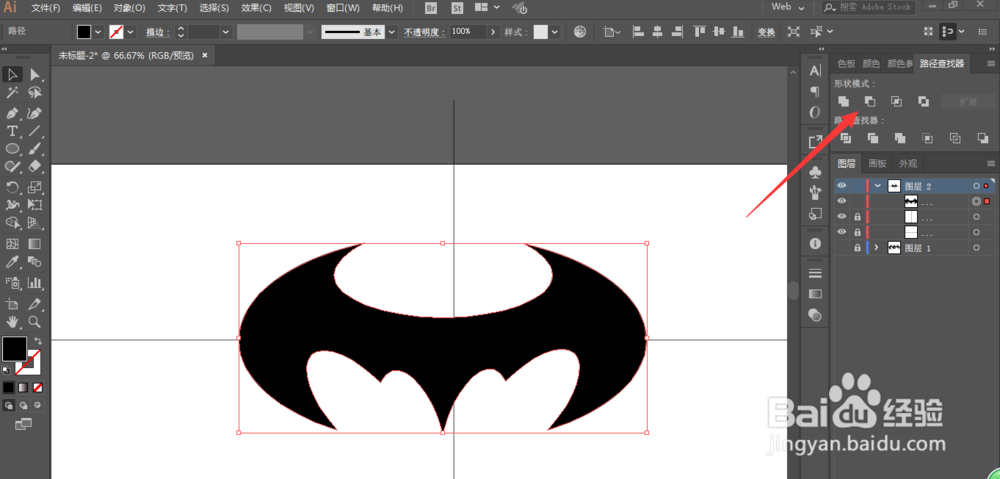
Task: Open stroke color dropdown in control bar
Action: pyautogui.click(x=131, y=32)
